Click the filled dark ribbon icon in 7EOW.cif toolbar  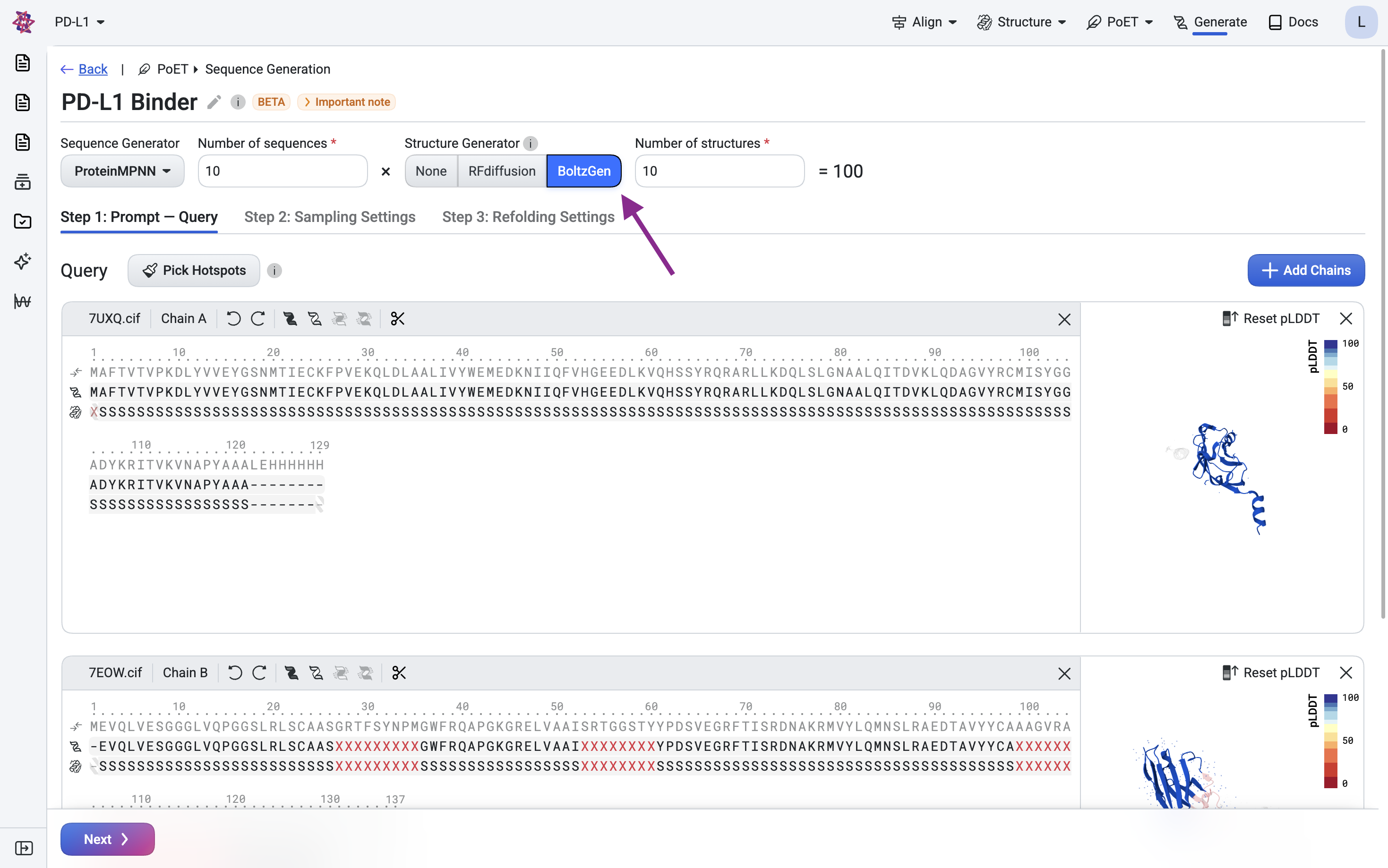tap(292, 673)
